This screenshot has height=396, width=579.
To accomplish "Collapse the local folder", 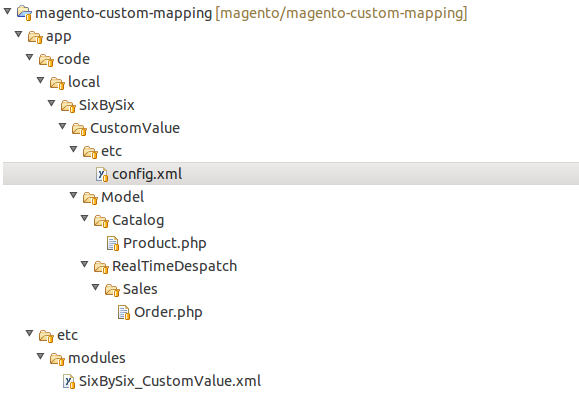I will 41,80.
